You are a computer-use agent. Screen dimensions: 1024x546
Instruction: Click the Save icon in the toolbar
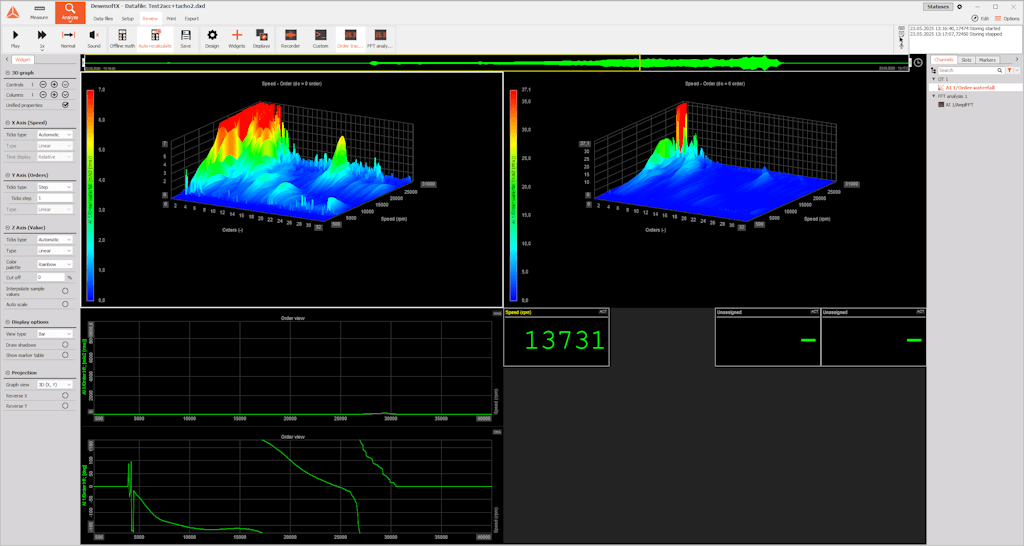click(x=185, y=38)
